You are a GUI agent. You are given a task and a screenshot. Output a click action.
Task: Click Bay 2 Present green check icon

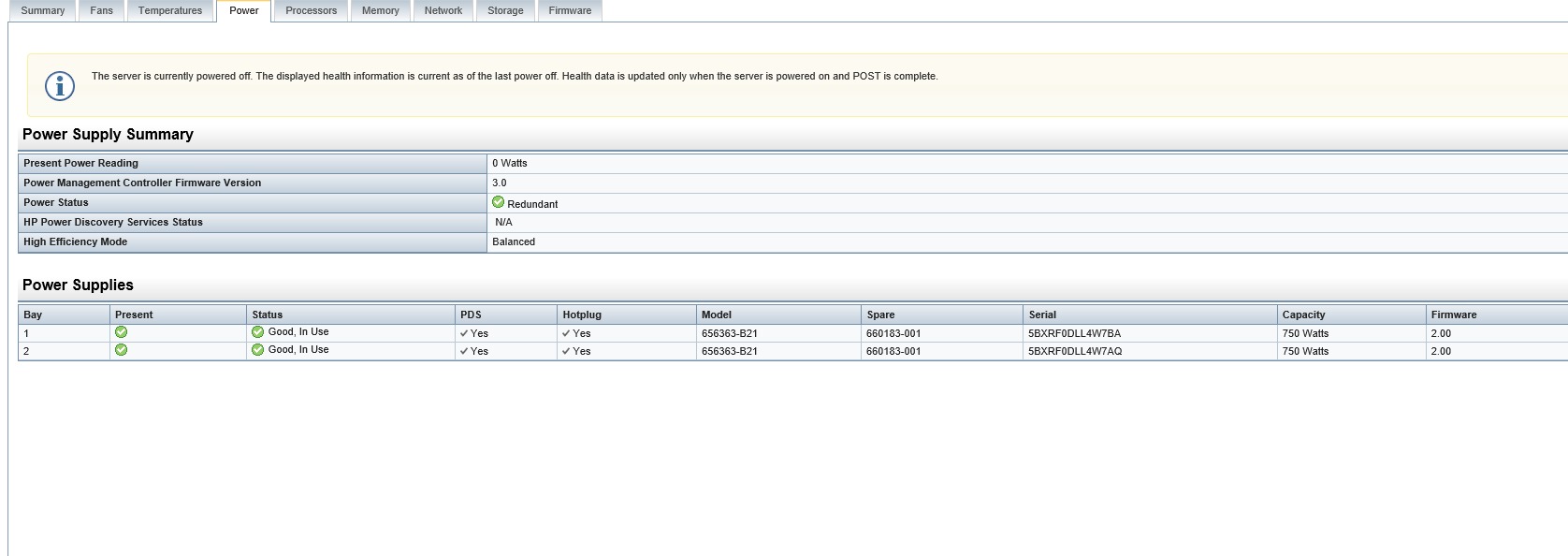point(121,350)
